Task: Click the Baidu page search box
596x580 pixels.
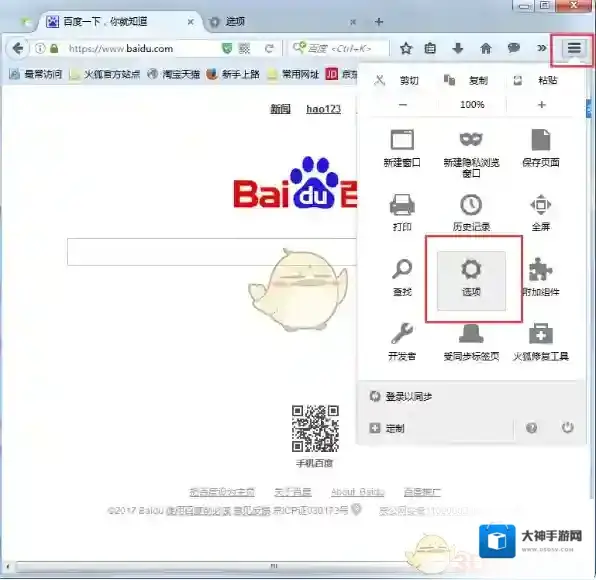Action: click(x=212, y=252)
